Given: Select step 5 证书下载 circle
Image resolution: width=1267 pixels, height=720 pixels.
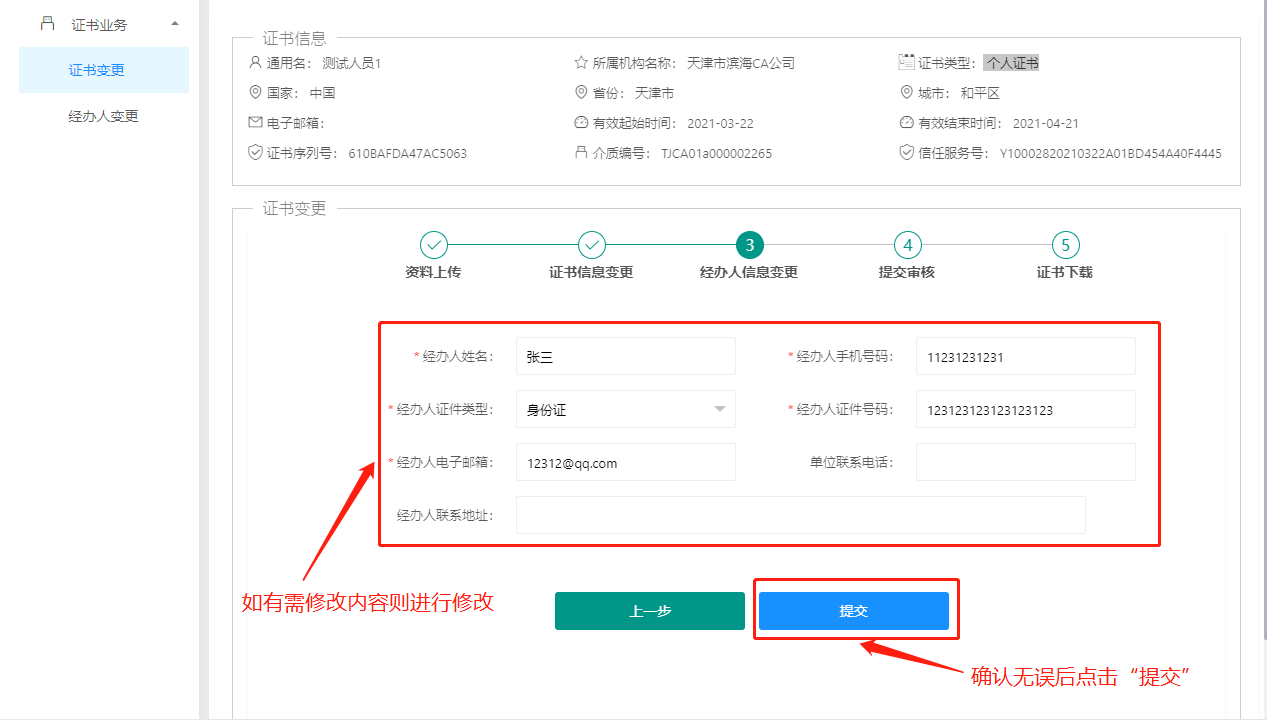Looking at the screenshot, I should pyautogui.click(x=1065, y=245).
